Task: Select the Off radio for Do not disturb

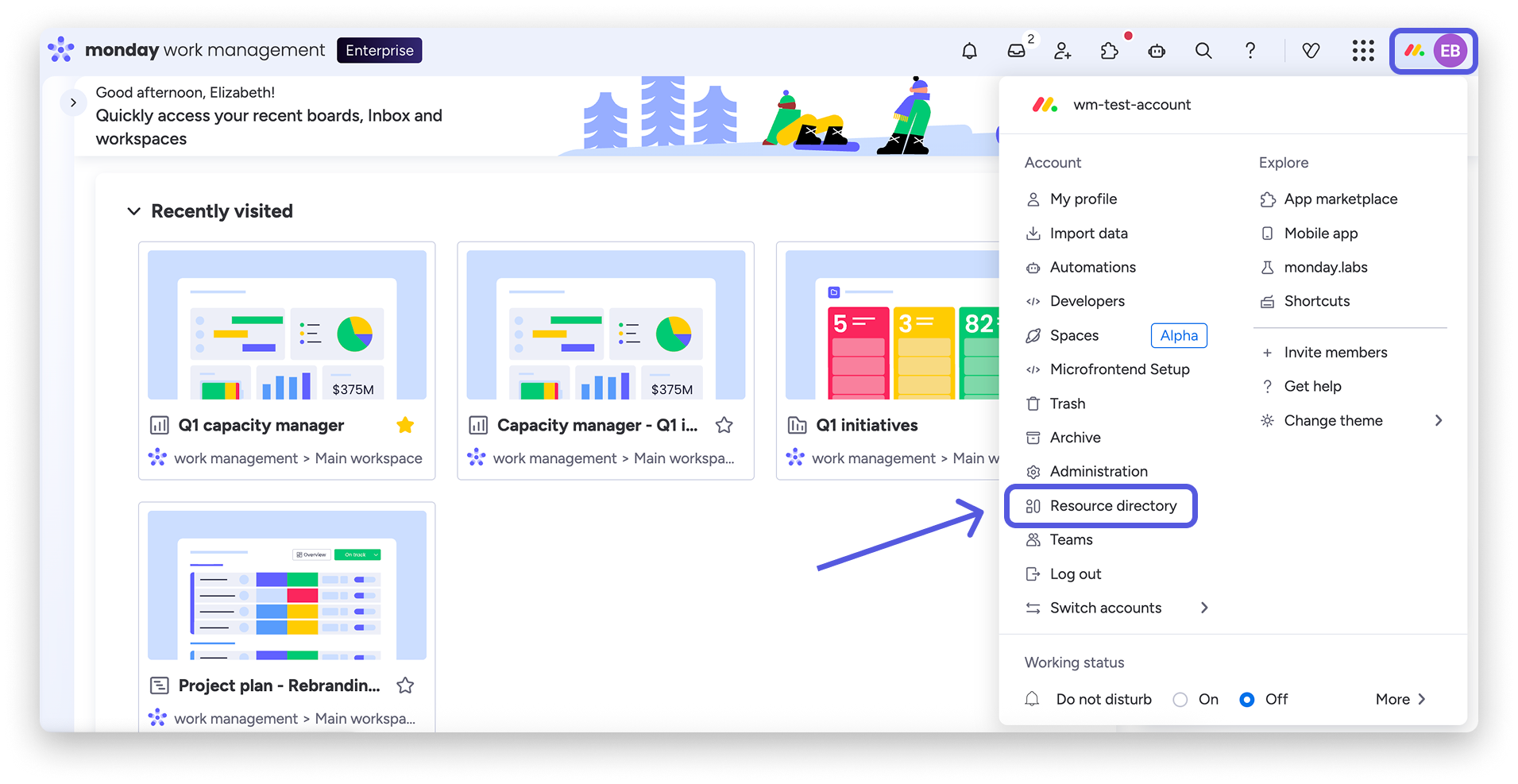Action: coord(1247,700)
